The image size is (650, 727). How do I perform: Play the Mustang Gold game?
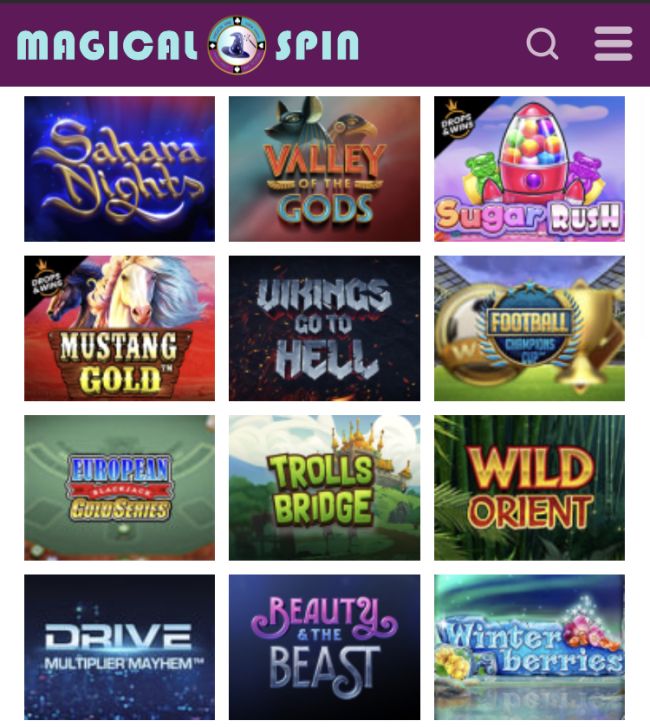point(120,328)
